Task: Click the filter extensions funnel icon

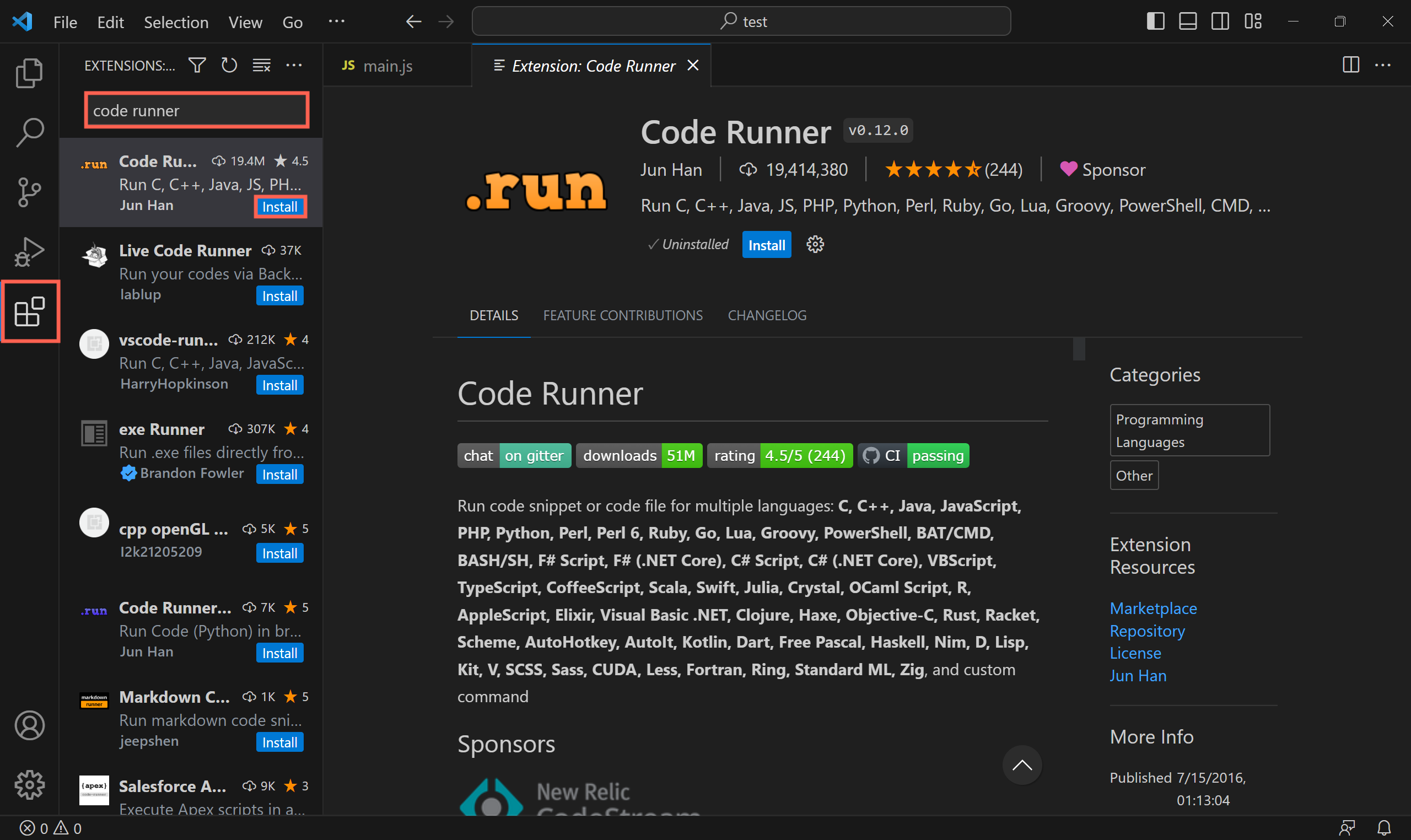Action: coord(197,66)
